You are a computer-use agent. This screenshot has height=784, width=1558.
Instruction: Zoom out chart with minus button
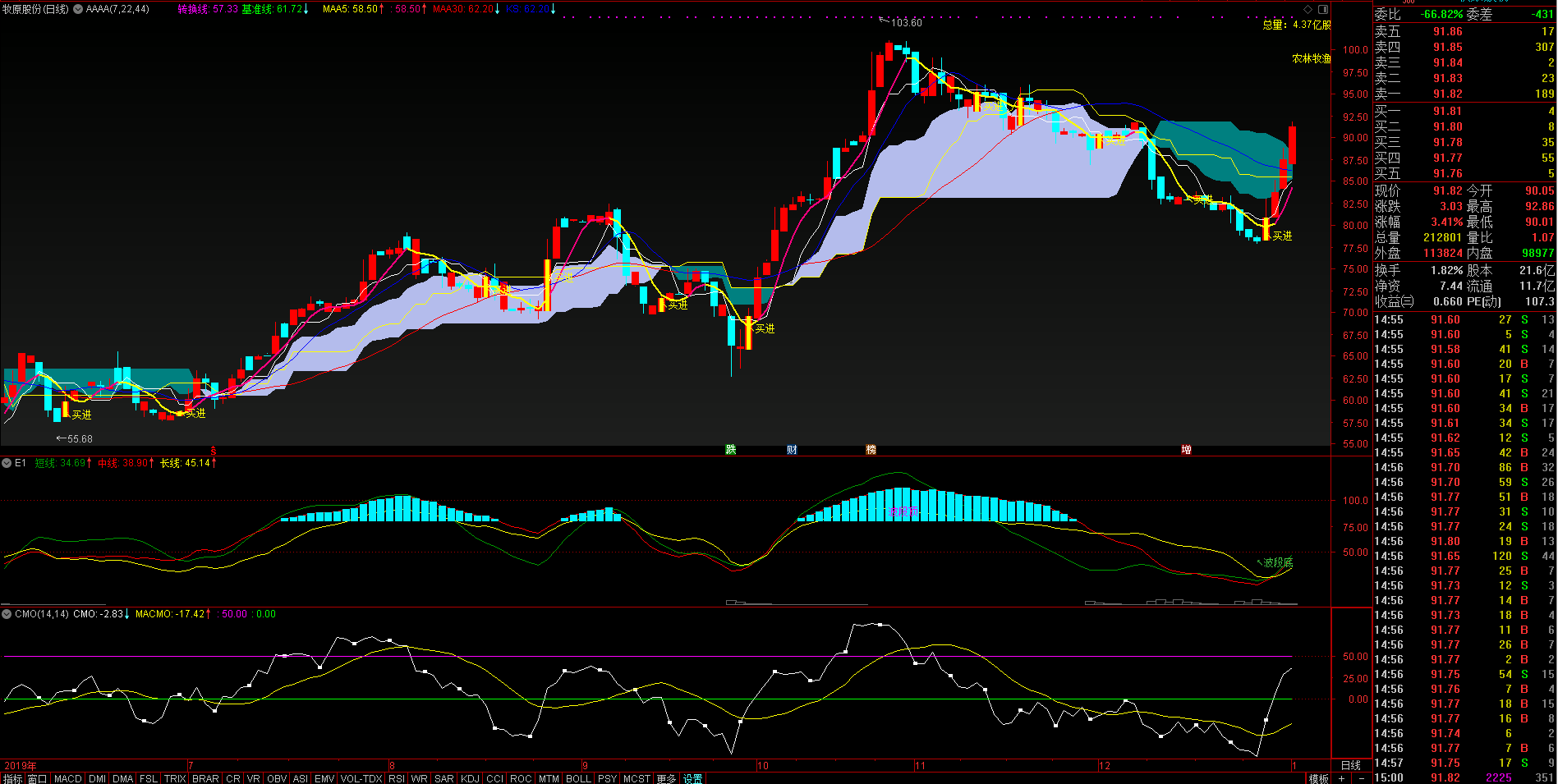1361,778
